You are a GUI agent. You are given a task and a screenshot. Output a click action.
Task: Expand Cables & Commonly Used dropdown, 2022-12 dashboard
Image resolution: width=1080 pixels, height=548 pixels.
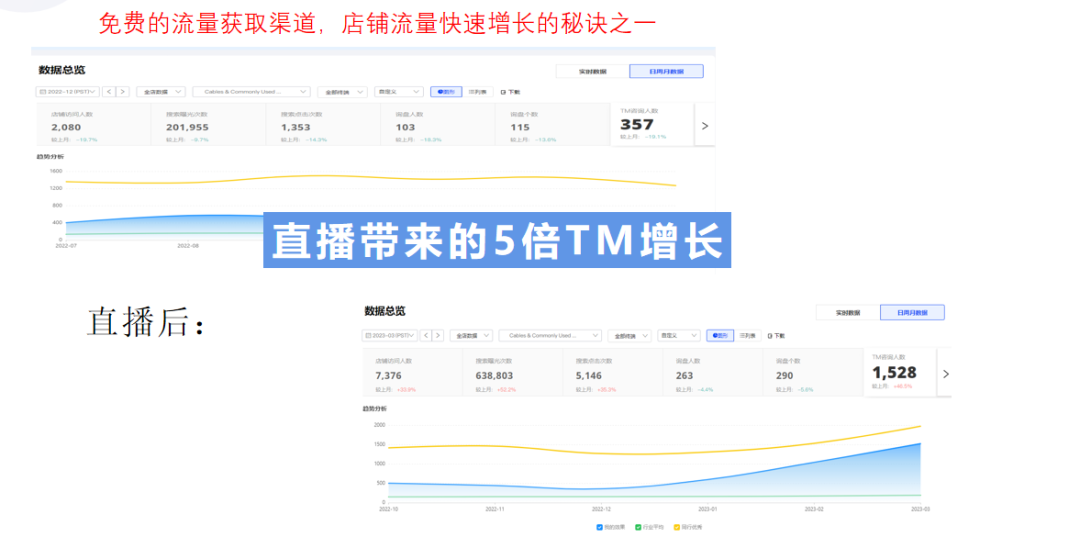point(251,92)
